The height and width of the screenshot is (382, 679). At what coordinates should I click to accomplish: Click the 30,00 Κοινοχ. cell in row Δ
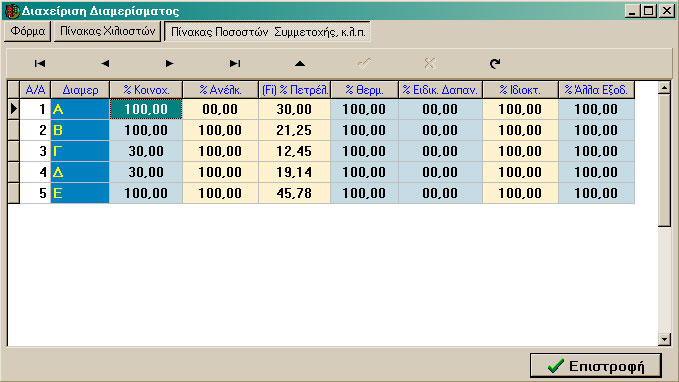click(146, 172)
